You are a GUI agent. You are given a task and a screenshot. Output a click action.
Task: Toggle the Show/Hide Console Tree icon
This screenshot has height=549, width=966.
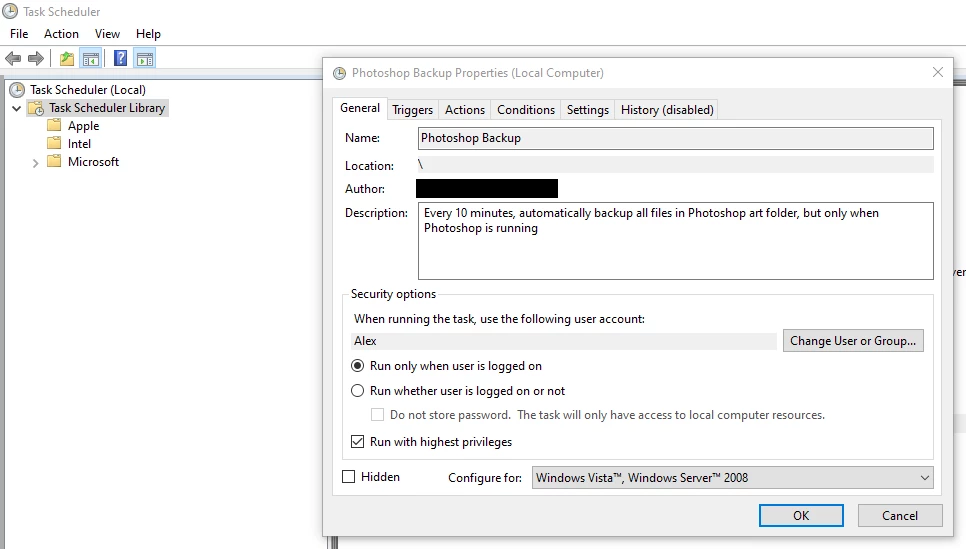click(x=91, y=59)
